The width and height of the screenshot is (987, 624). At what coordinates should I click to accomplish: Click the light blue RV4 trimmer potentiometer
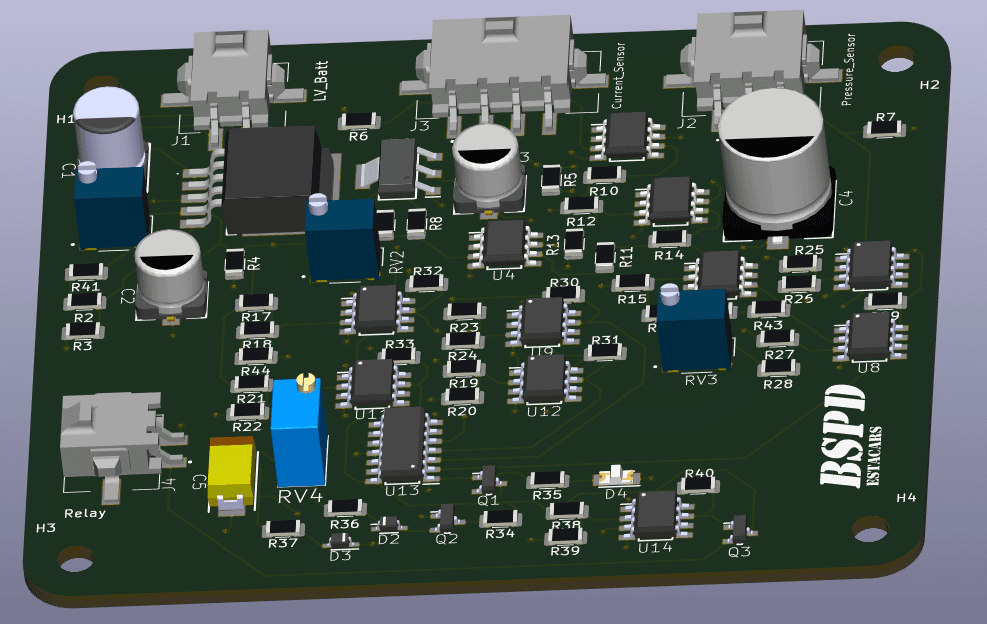pos(300,430)
